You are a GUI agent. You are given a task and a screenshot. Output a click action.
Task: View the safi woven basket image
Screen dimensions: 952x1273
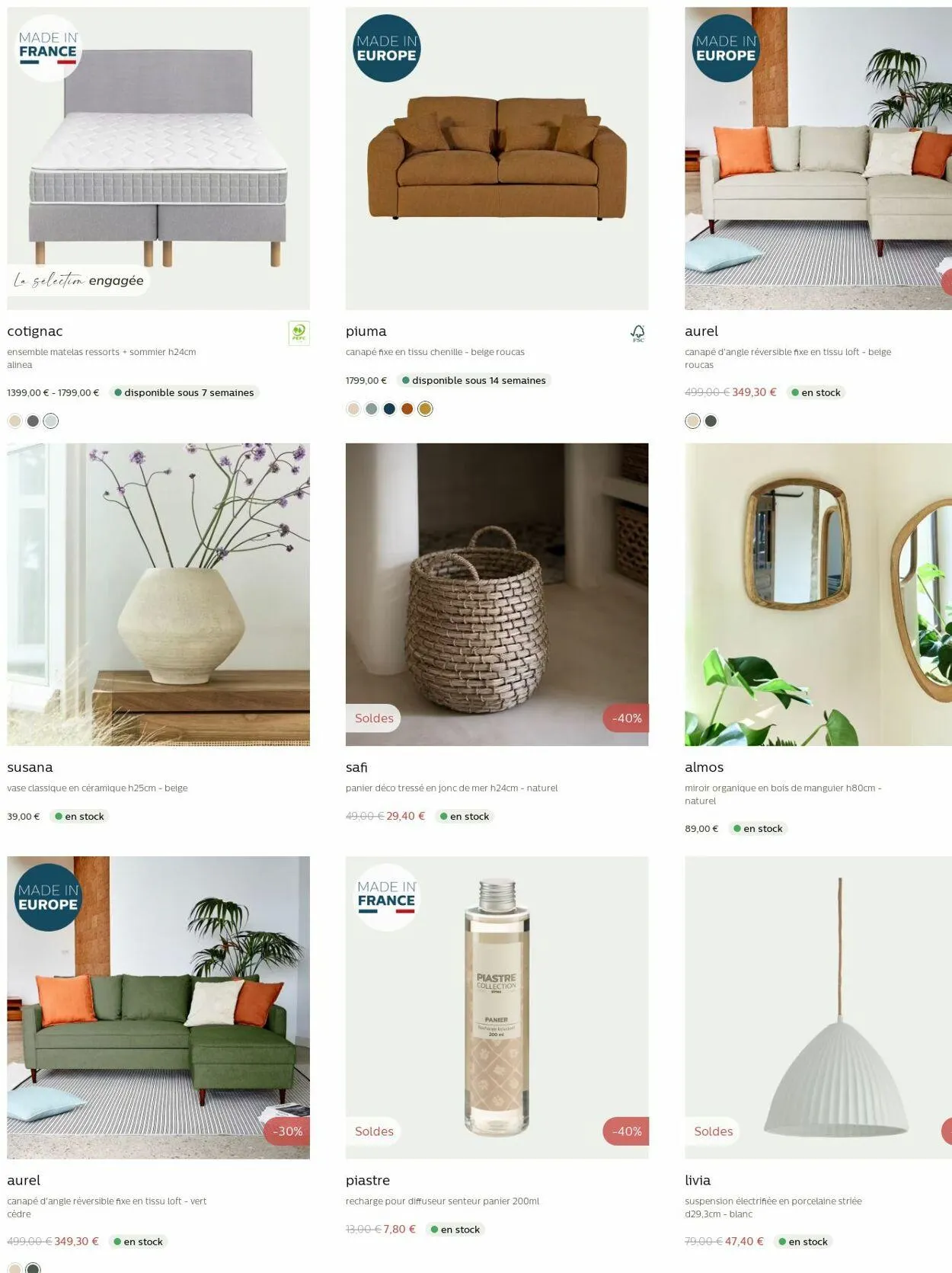pyautogui.click(x=497, y=594)
